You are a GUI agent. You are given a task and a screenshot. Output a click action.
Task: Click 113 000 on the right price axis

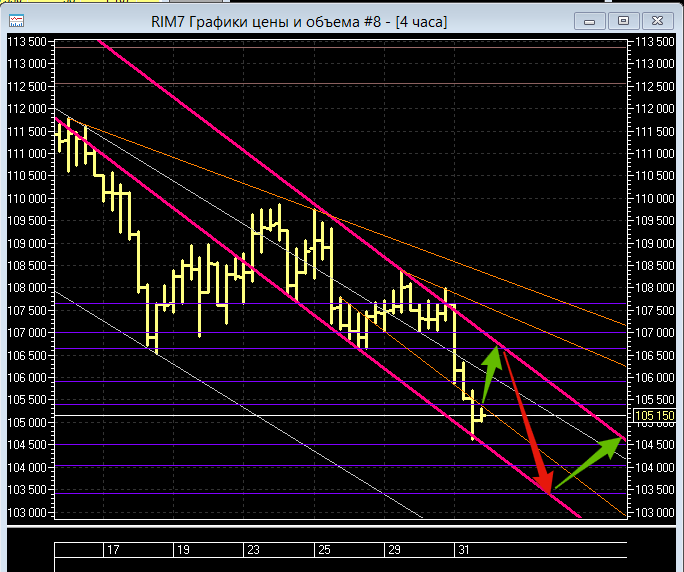pyautogui.click(x=655, y=64)
